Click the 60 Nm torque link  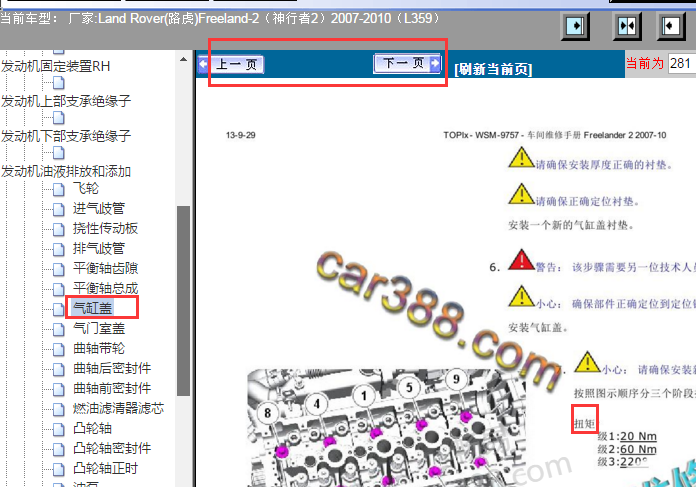pos(638,449)
